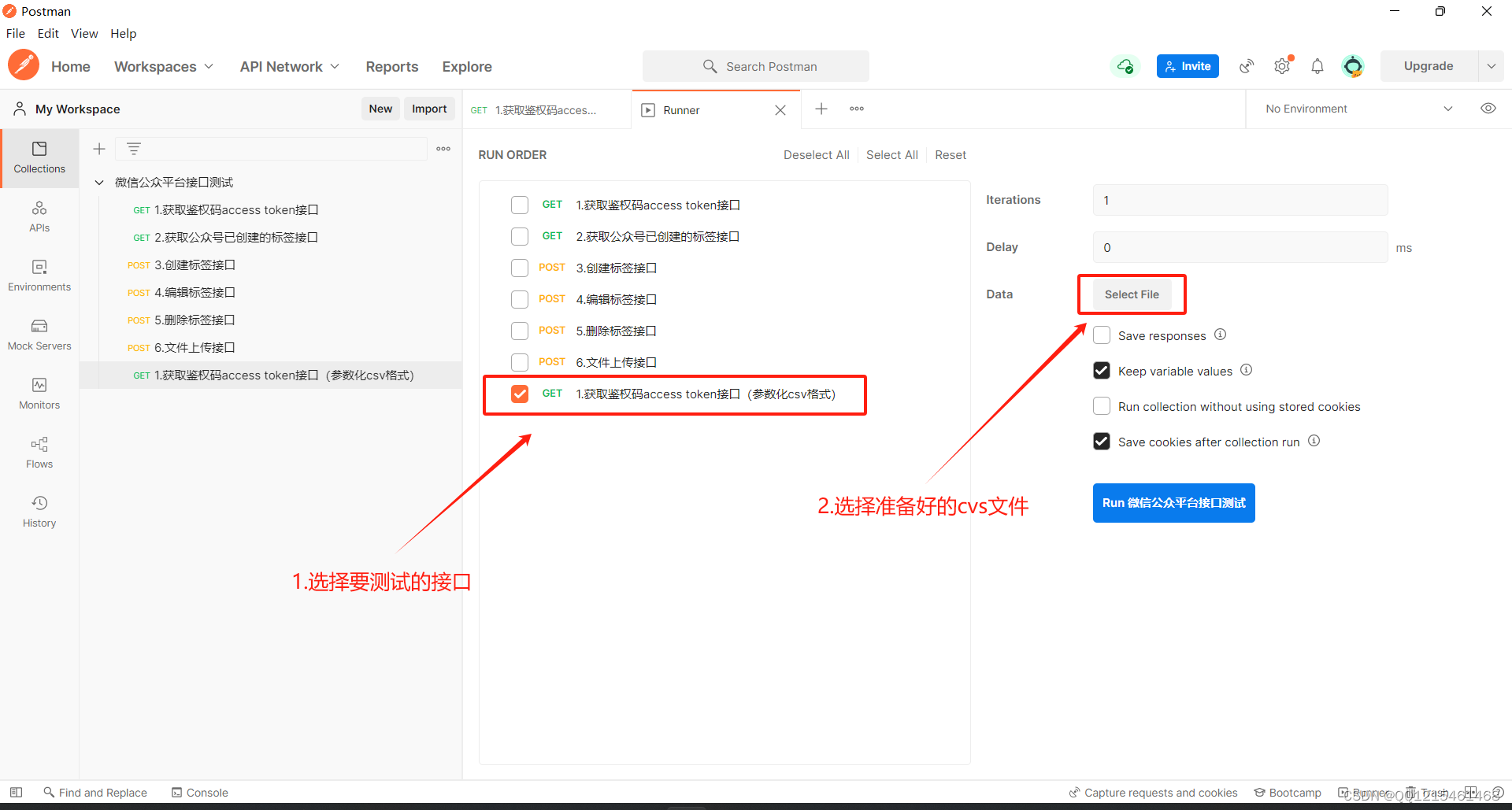The width and height of the screenshot is (1512, 810).
Task: Toggle sidebar via bottom-left status icon
Action: pyautogui.click(x=16, y=792)
